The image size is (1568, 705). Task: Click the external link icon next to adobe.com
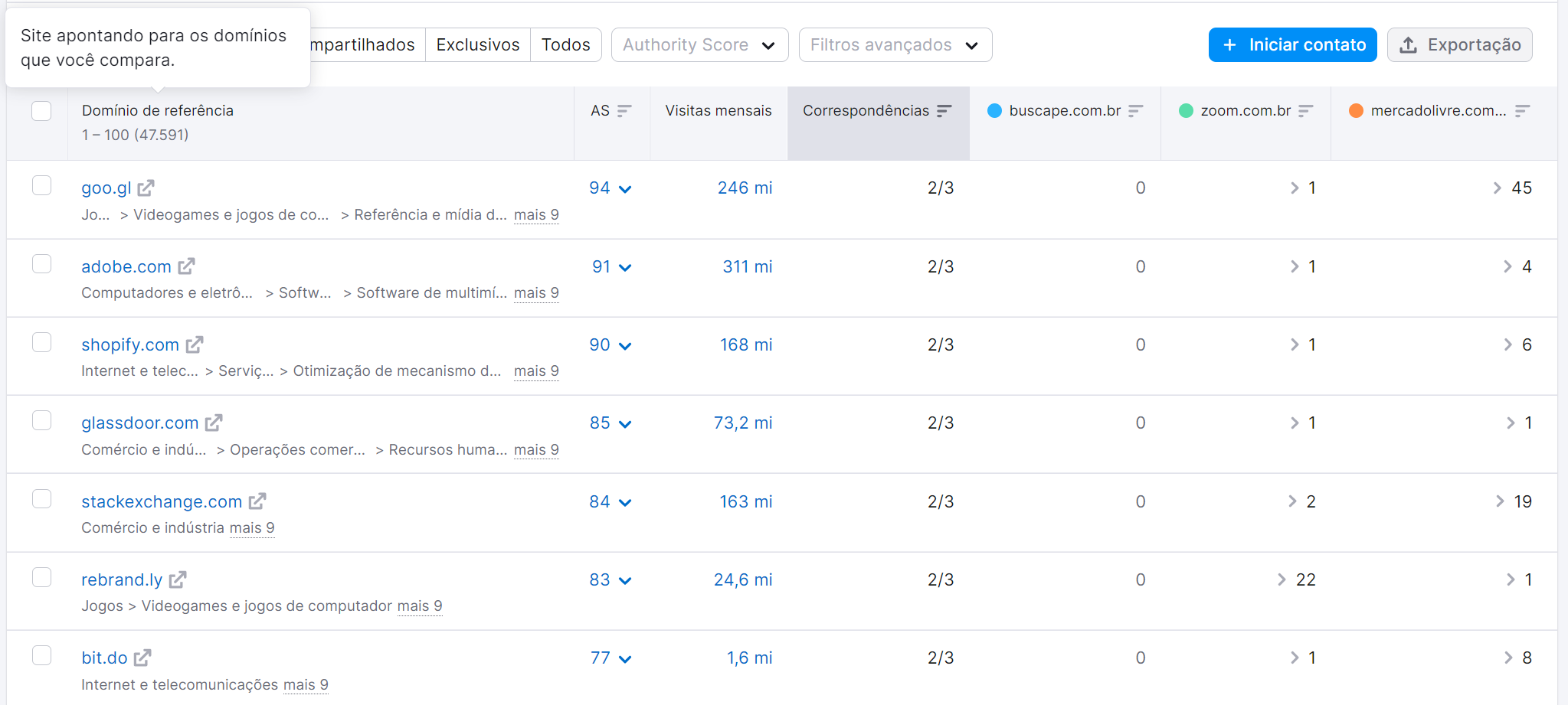[x=186, y=266]
